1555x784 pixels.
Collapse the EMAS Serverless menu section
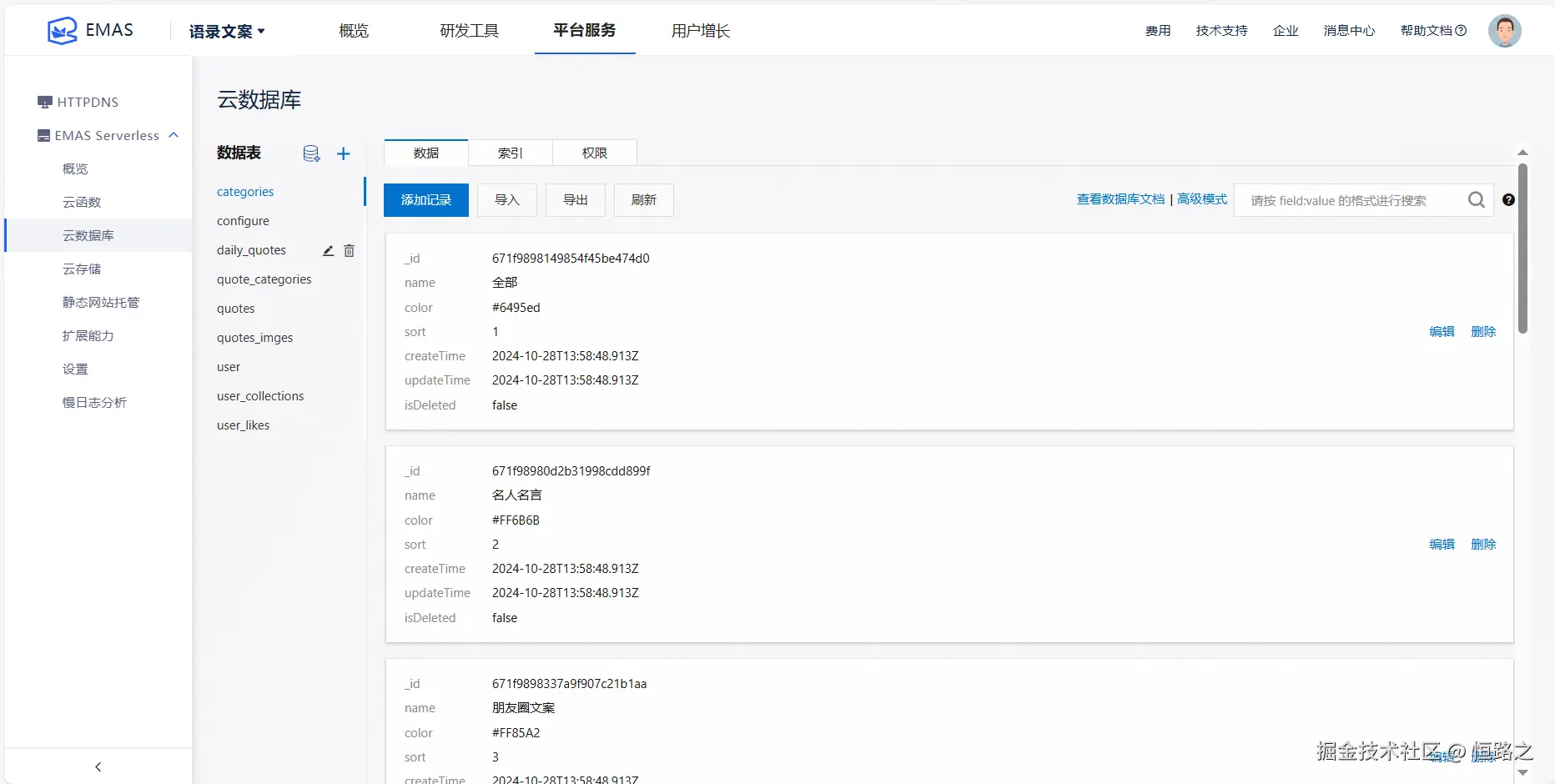(174, 135)
